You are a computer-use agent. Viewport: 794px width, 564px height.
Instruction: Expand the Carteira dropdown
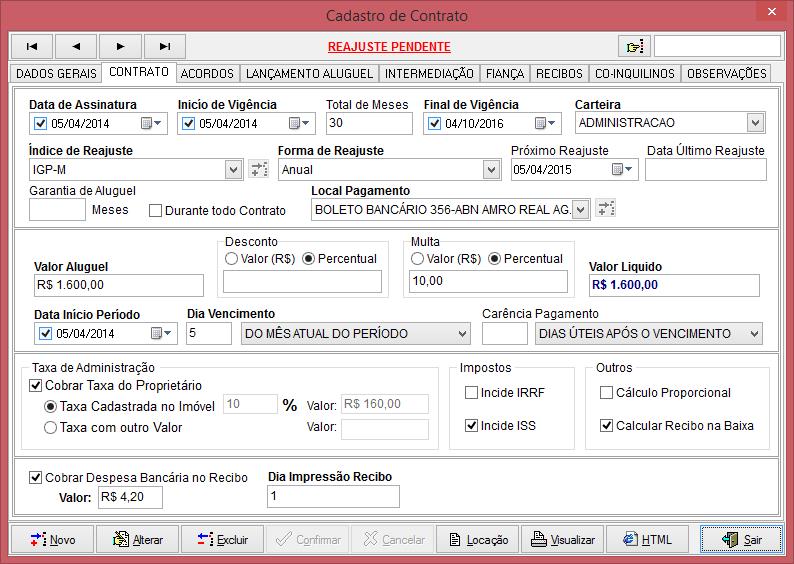coord(755,123)
